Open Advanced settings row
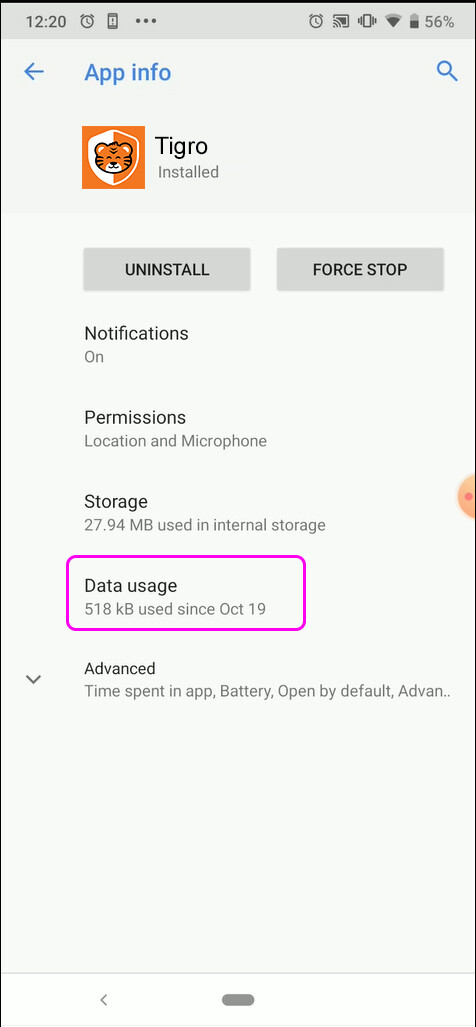This screenshot has height=1027, width=476. pos(238,679)
